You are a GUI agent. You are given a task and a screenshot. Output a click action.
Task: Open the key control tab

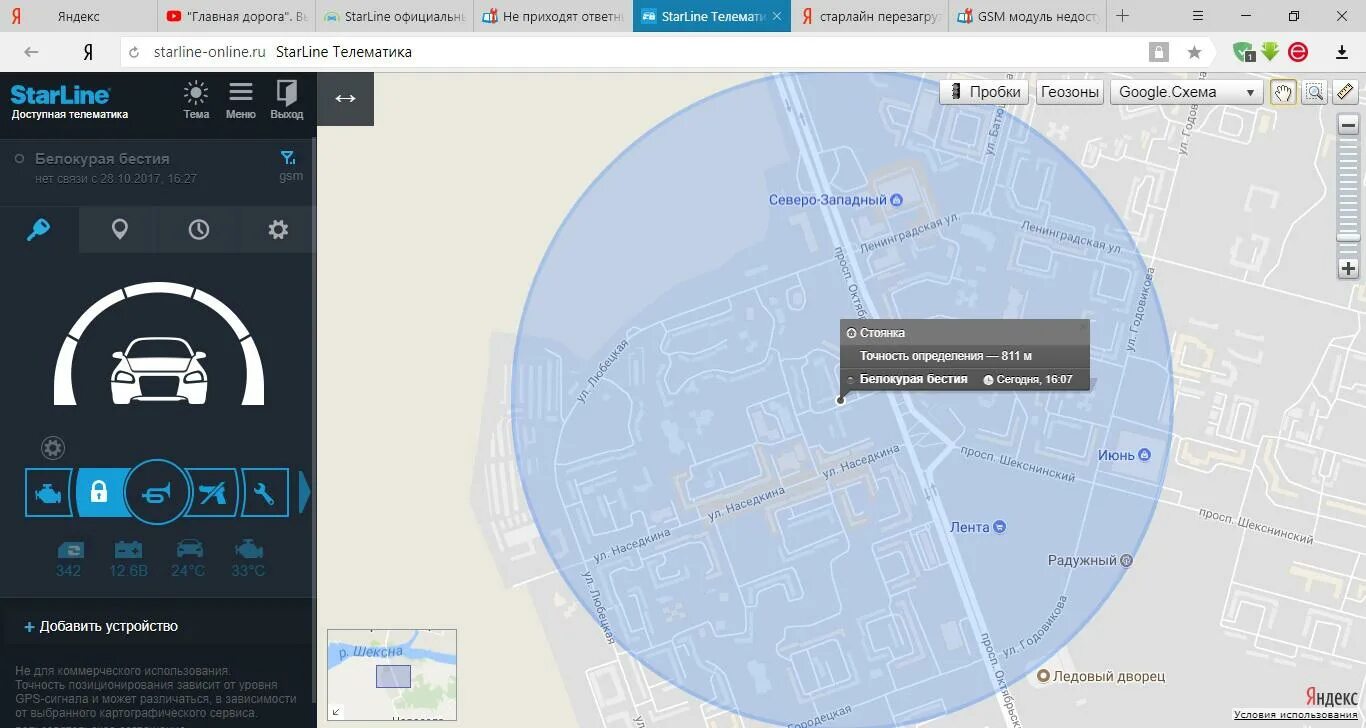tap(39, 229)
